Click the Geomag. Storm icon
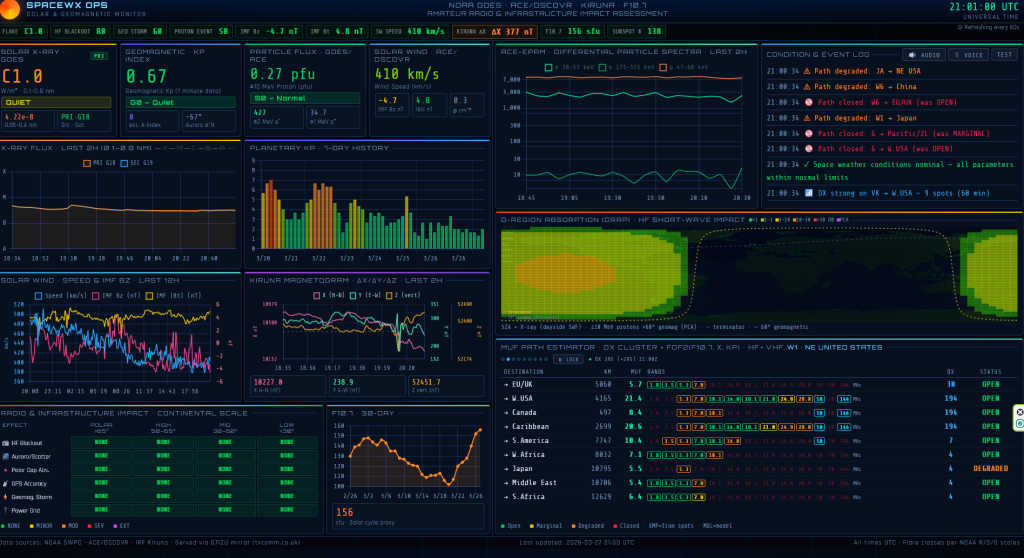This screenshot has width=1024, height=558. click(x=6, y=496)
